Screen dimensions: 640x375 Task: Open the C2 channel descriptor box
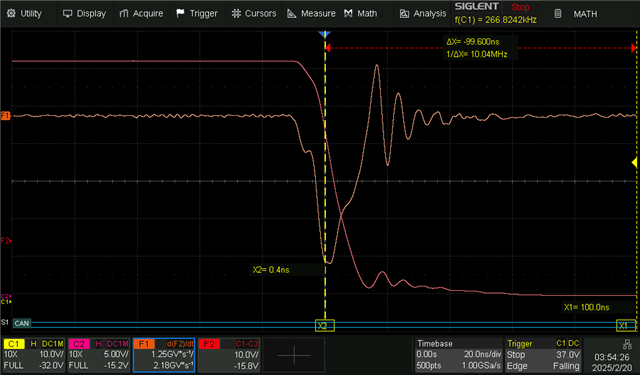pos(99,355)
